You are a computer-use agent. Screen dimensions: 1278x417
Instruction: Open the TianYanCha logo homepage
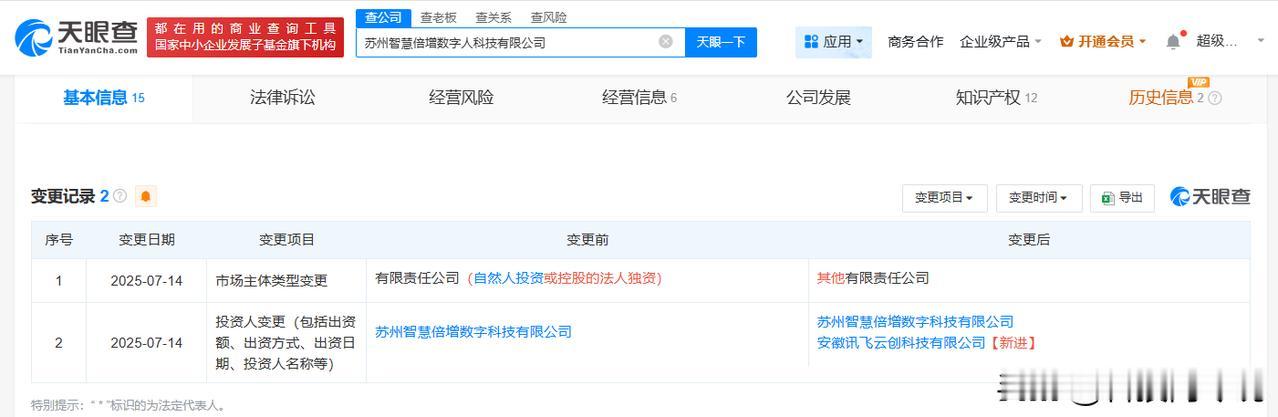pyautogui.click(x=77, y=37)
